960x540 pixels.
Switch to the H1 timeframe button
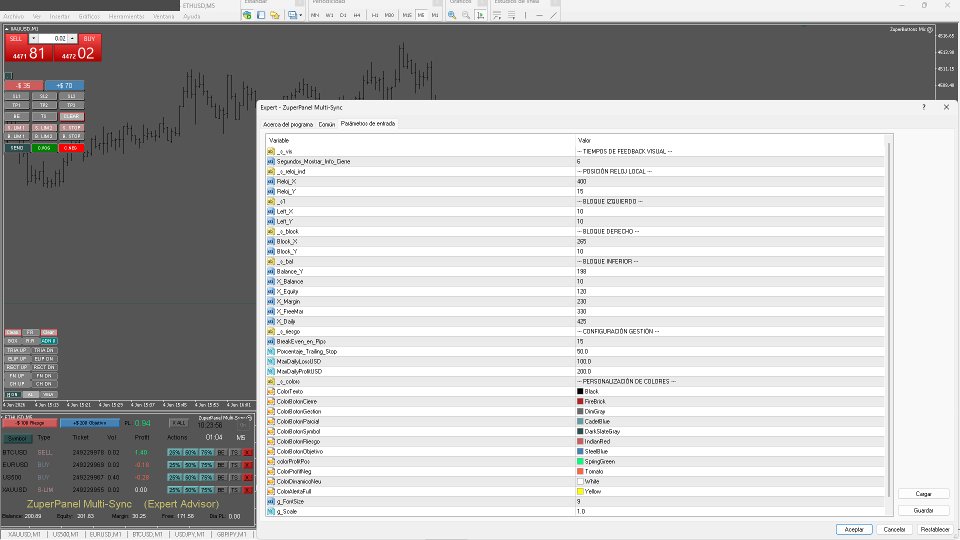375,15
